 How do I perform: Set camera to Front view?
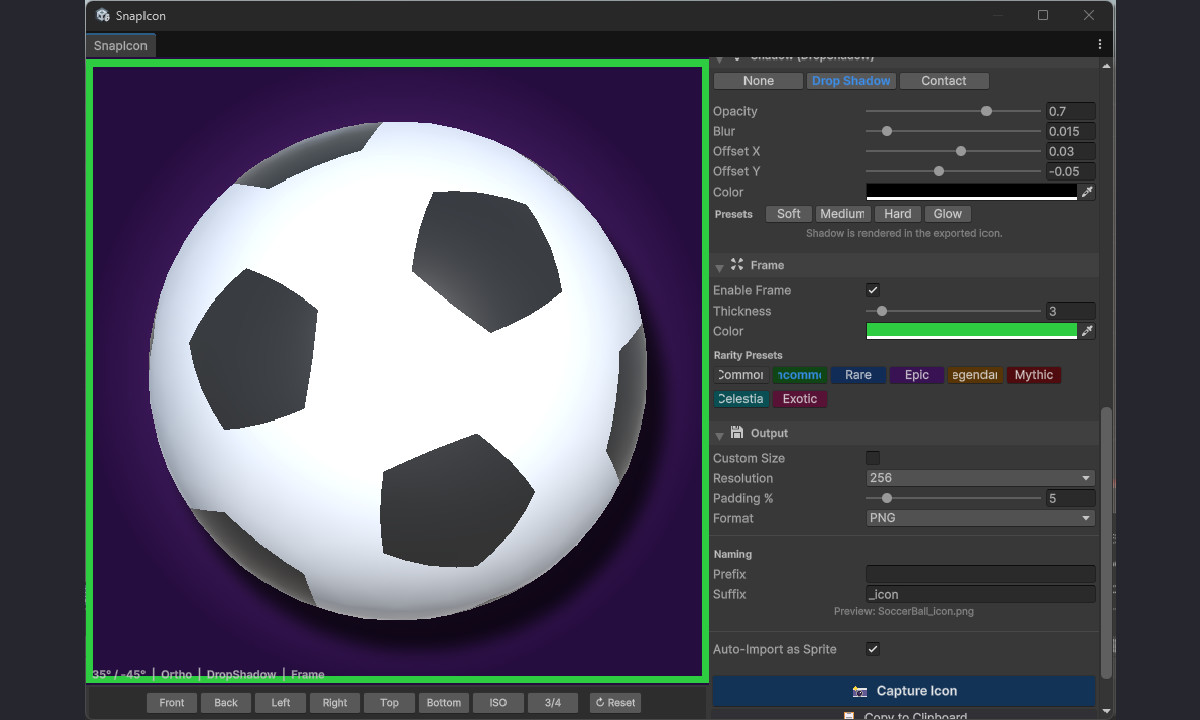[x=172, y=703]
